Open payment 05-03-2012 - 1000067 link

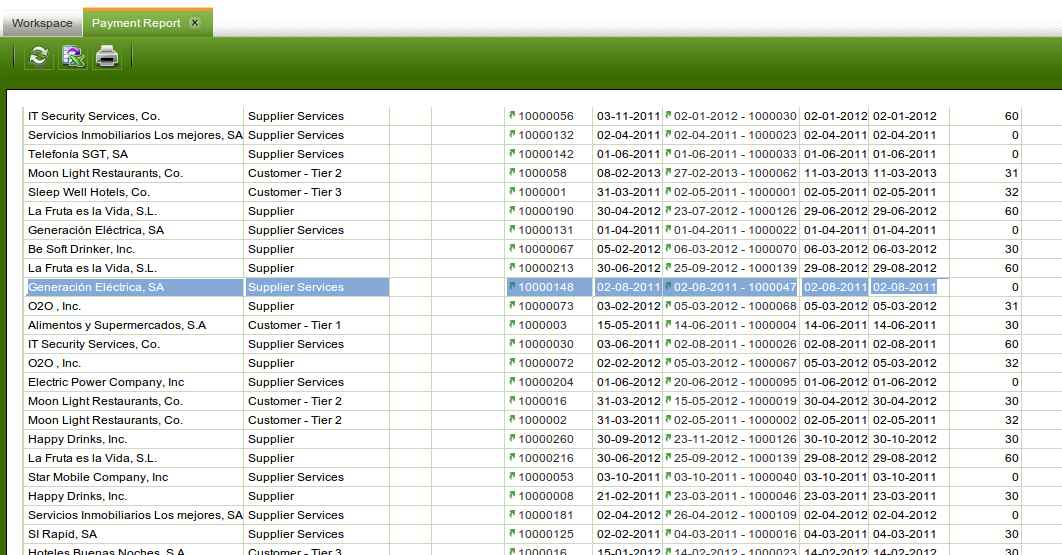point(735,363)
